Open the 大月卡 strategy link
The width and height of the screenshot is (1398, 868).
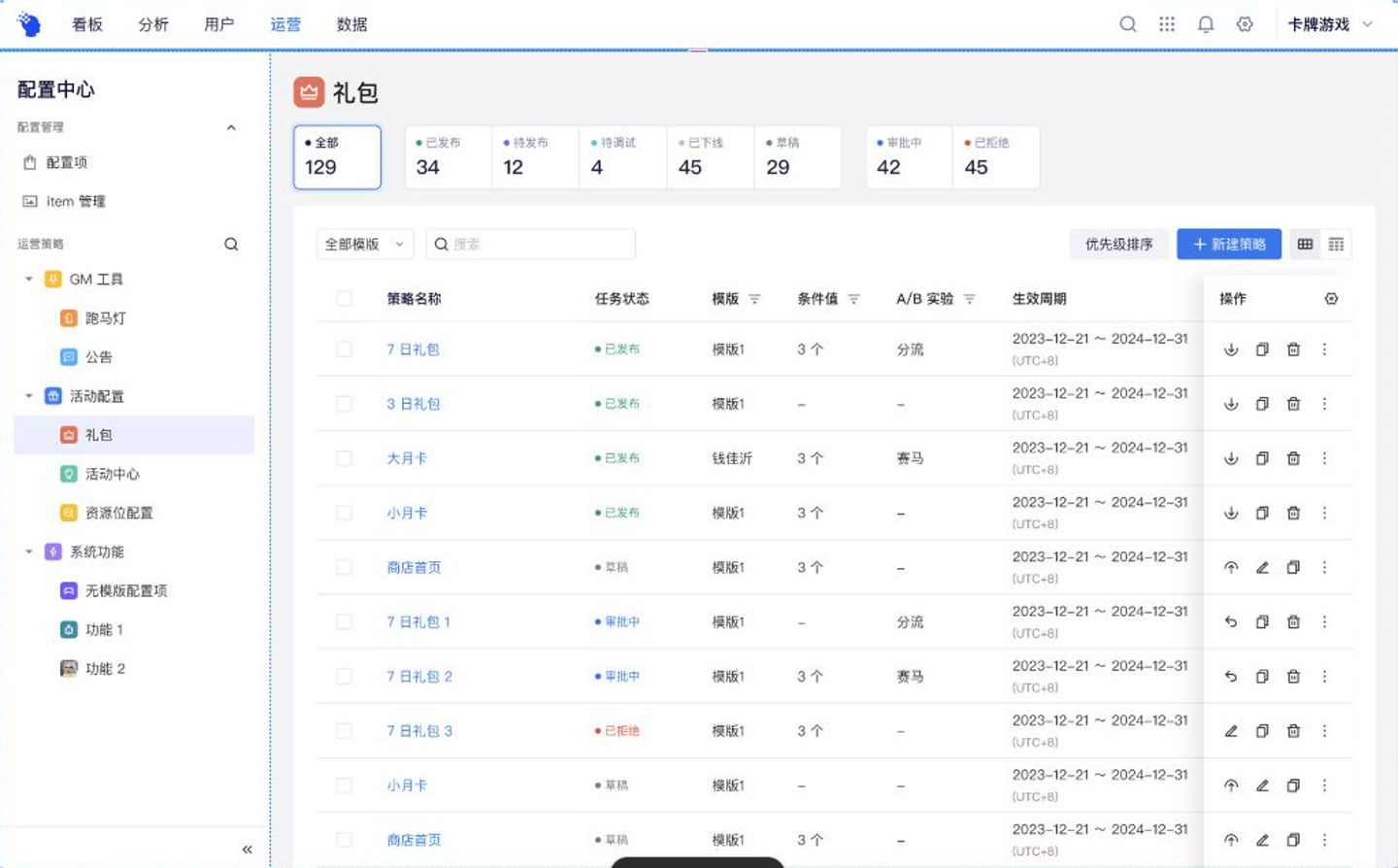407,458
